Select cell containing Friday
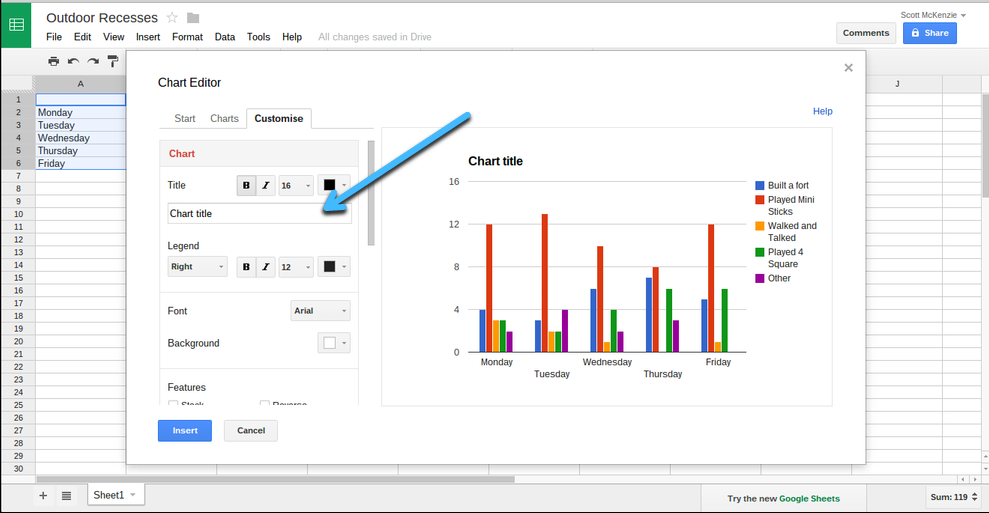 click(x=81, y=163)
